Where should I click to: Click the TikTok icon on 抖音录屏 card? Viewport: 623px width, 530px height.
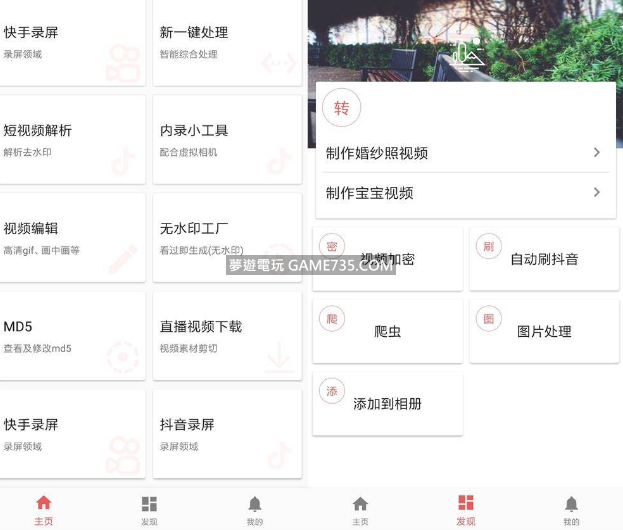coord(279,455)
